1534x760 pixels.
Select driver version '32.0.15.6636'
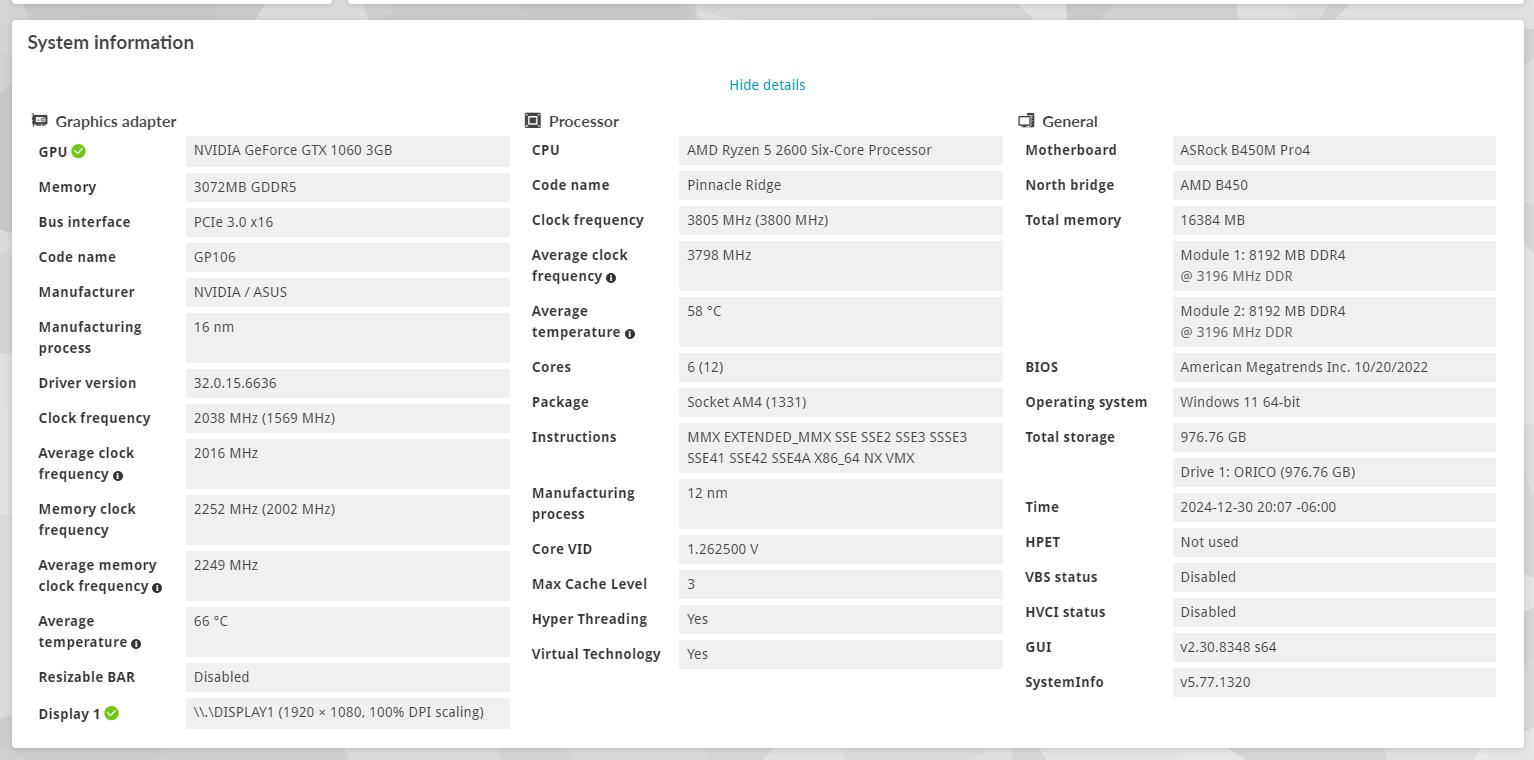click(348, 383)
